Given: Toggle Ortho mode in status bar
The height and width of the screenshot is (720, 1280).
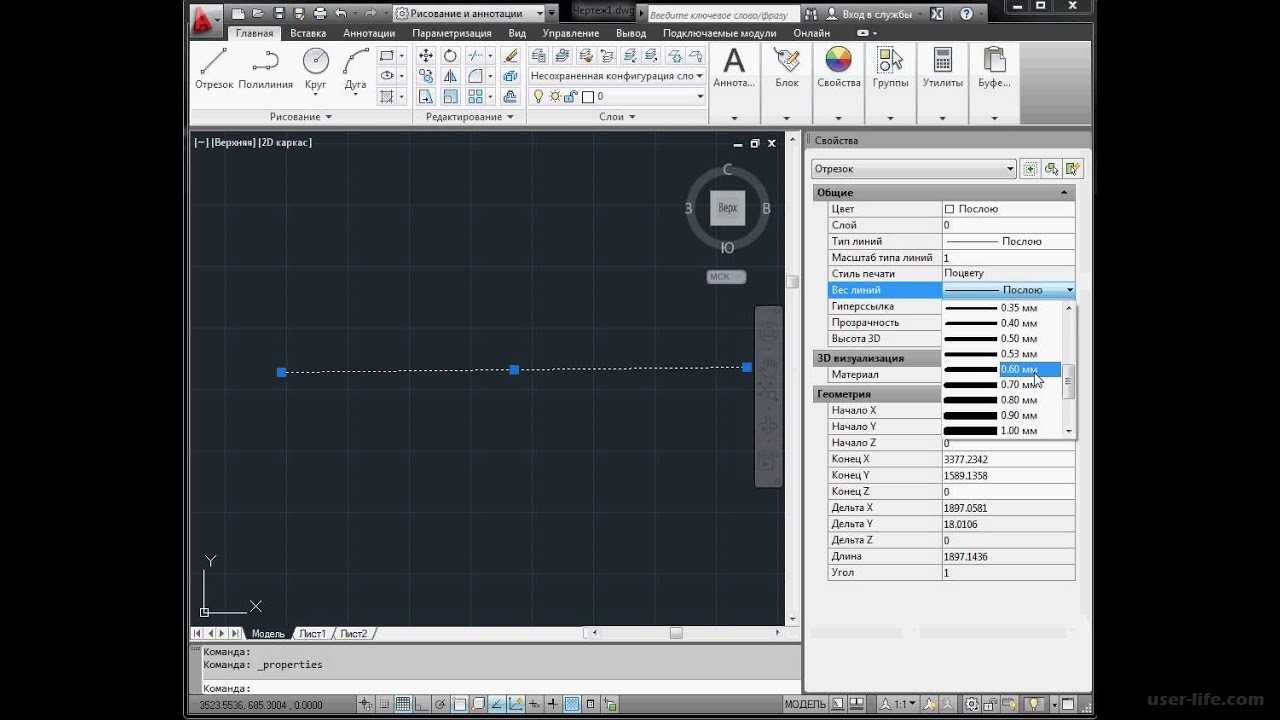Looking at the screenshot, I should point(422,704).
